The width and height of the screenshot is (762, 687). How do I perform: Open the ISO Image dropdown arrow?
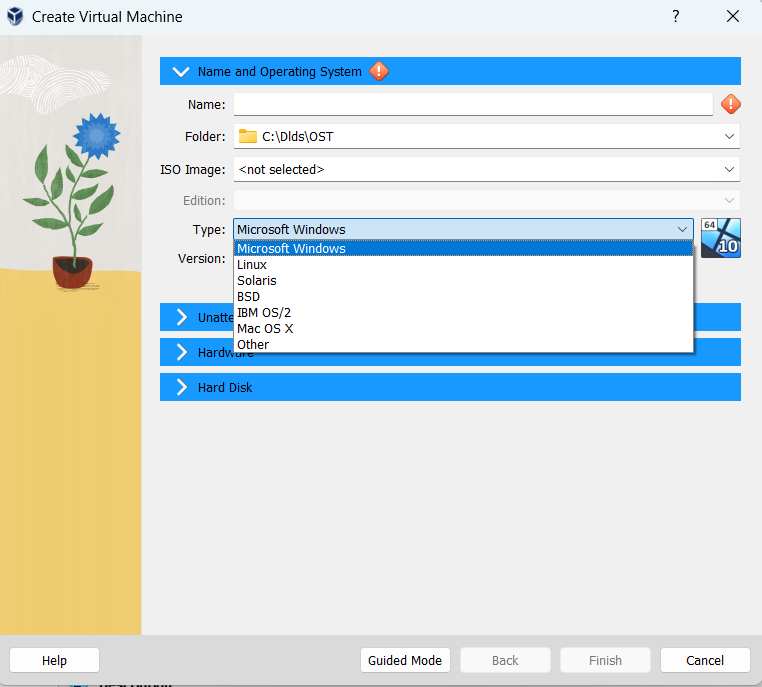(x=729, y=170)
